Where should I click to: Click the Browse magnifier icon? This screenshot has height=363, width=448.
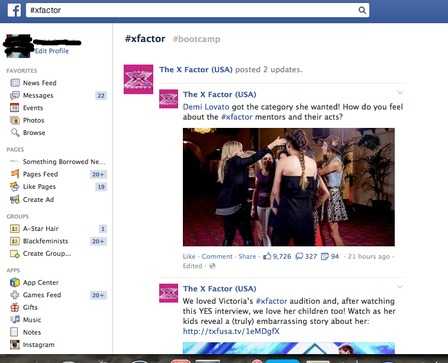pyautogui.click(x=15, y=132)
